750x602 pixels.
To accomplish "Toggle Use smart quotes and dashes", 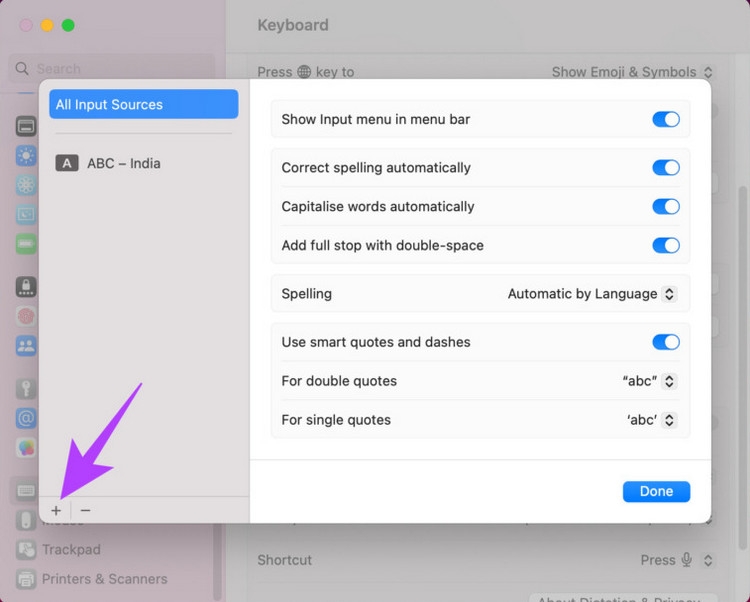I will click(666, 342).
